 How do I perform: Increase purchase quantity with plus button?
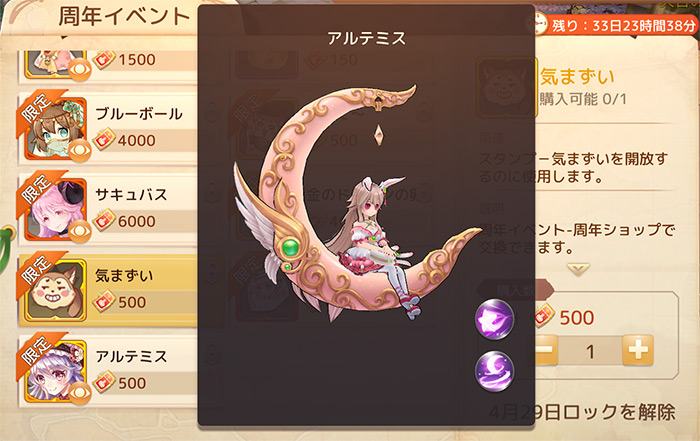click(638, 350)
